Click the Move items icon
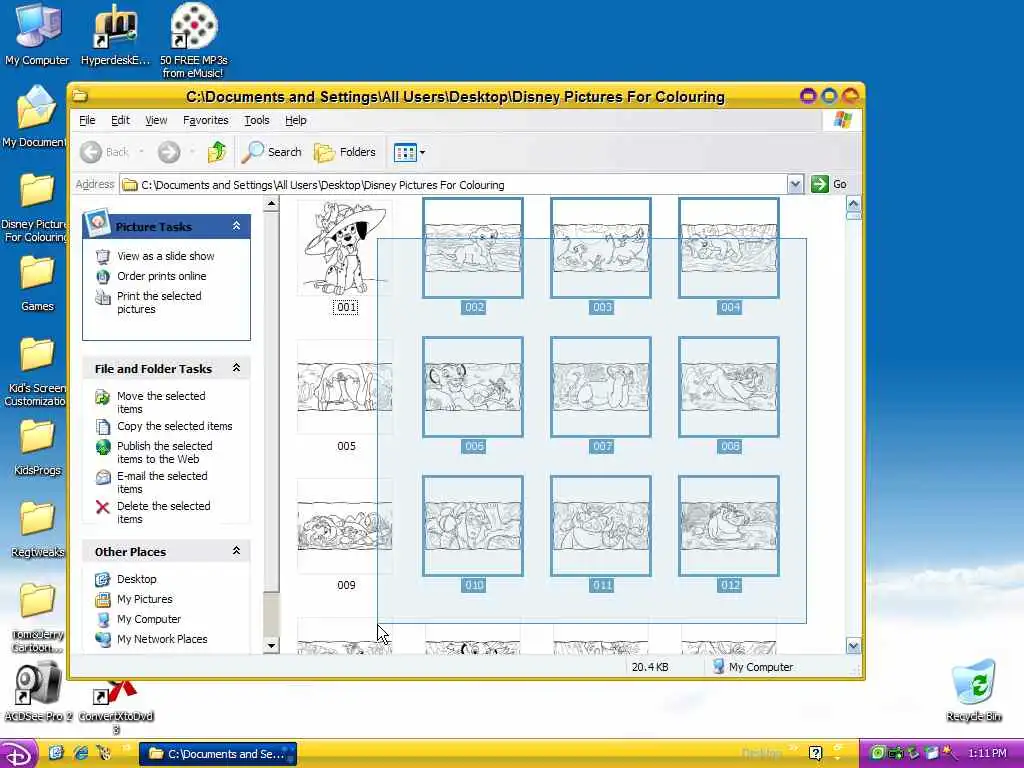This screenshot has height=768, width=1024. click(x=103, y=397)
